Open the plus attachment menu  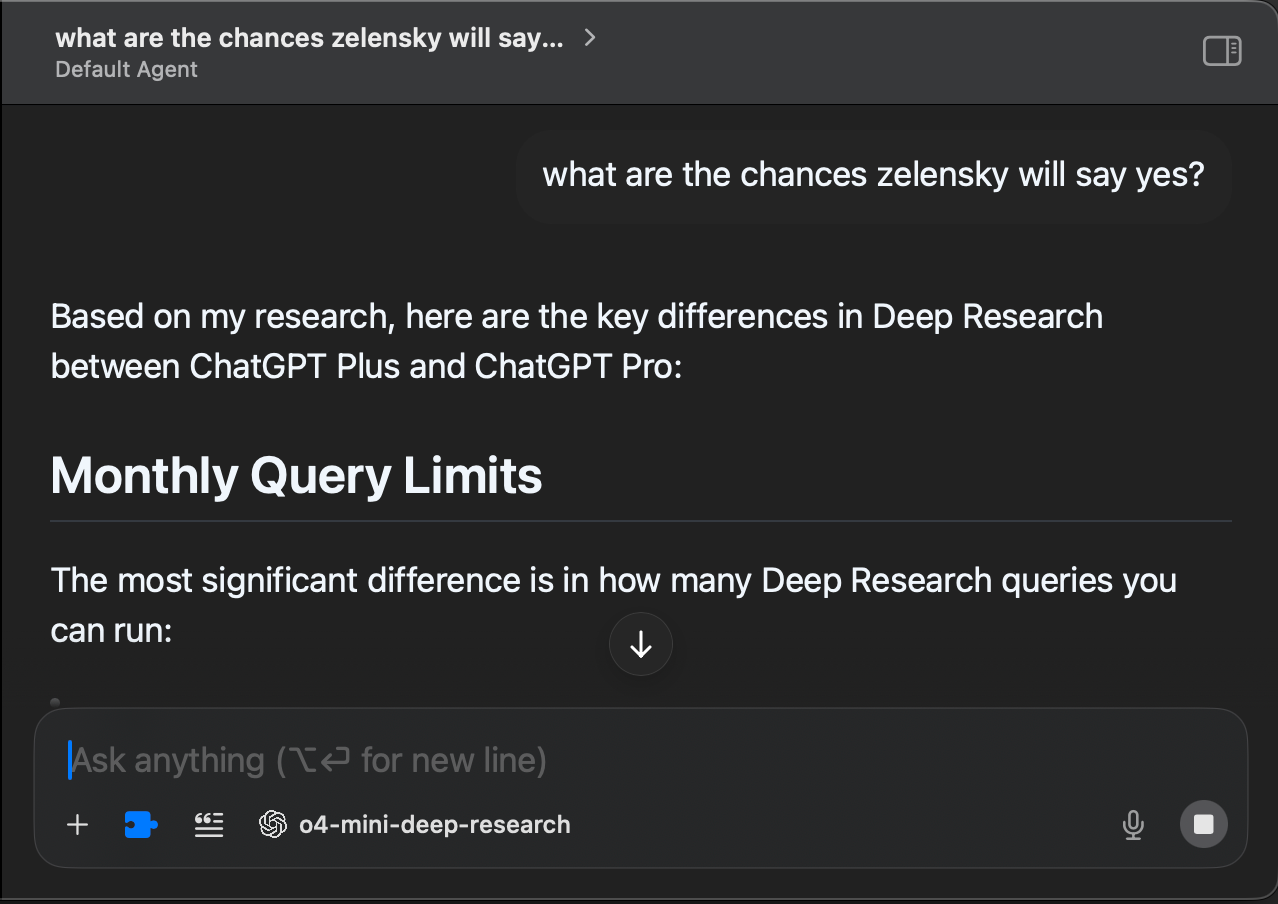click(77, 825)
